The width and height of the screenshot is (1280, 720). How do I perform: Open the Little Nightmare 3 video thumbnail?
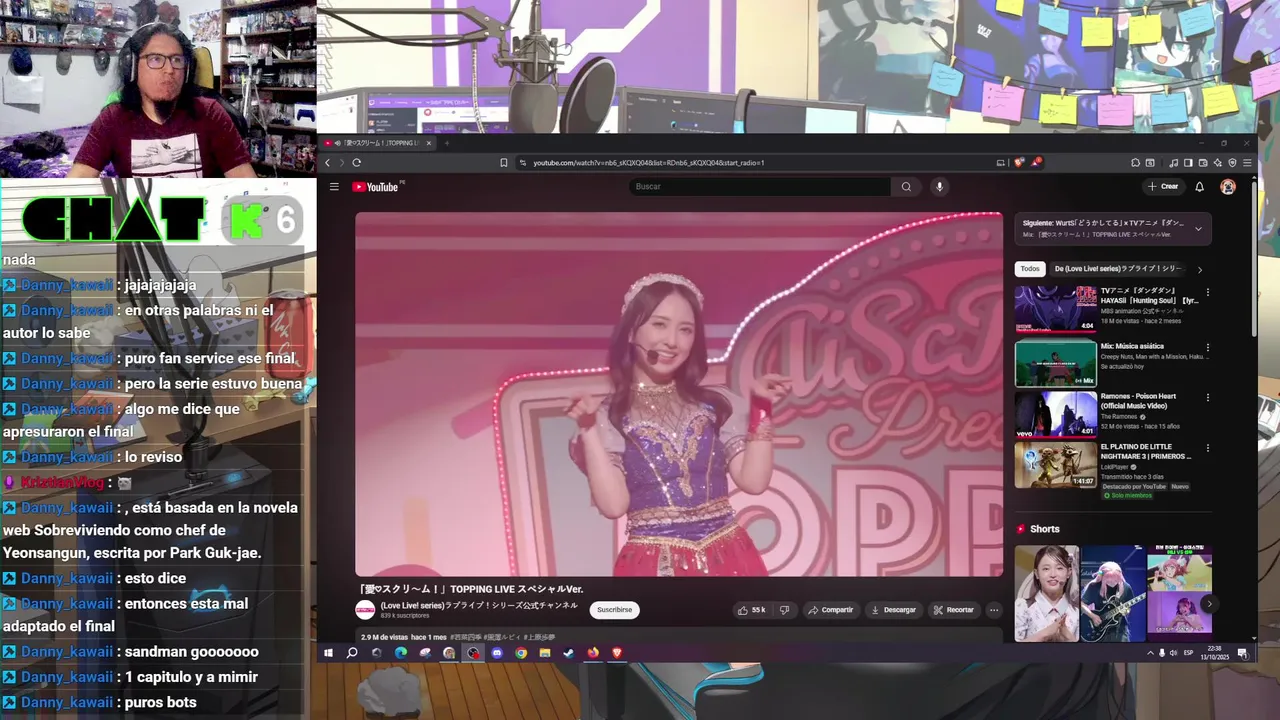pos(1056,465)
